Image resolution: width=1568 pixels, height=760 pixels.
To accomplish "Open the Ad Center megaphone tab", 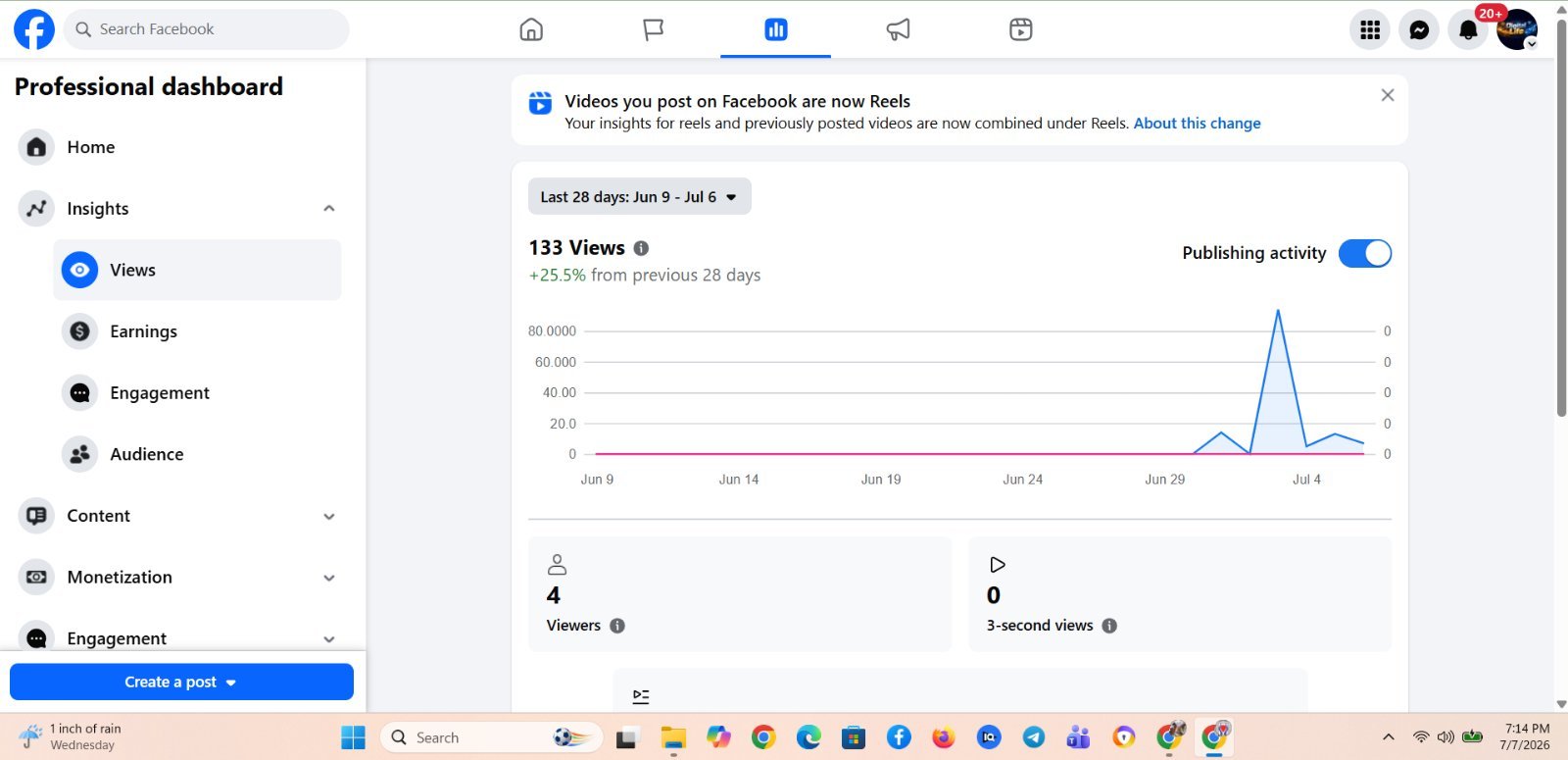I will pos(899,29).
